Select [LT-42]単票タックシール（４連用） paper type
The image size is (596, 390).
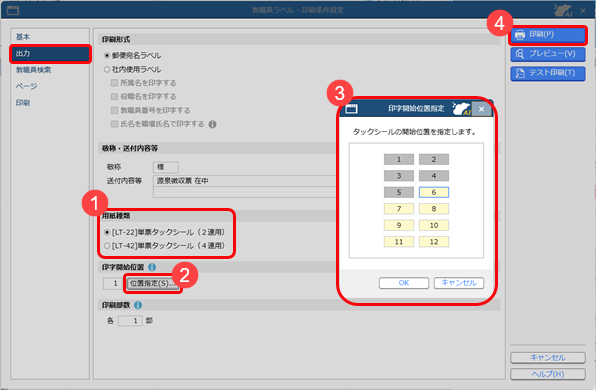(x=107, y=246)
